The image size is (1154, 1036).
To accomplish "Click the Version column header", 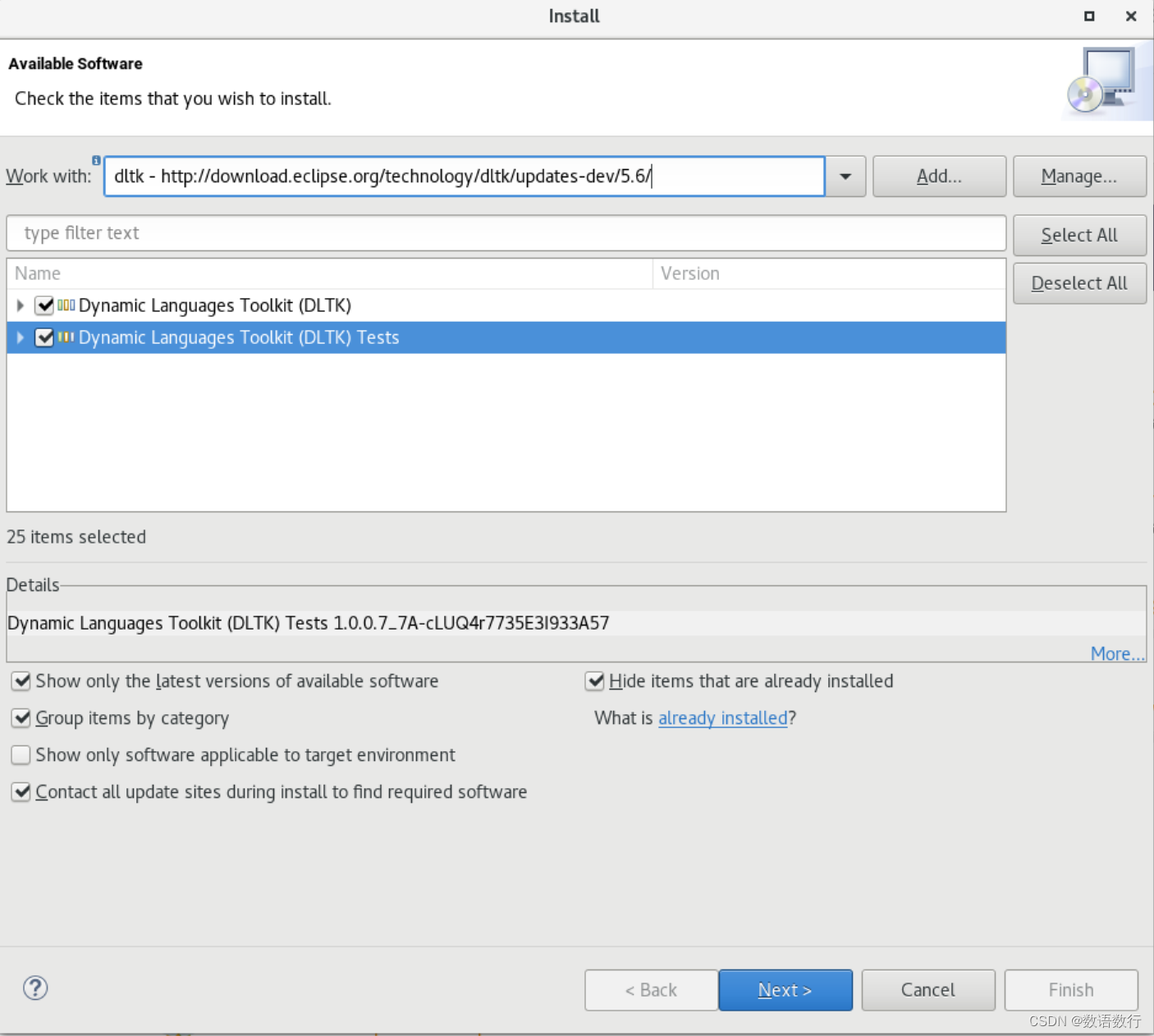I will point(829,273).
